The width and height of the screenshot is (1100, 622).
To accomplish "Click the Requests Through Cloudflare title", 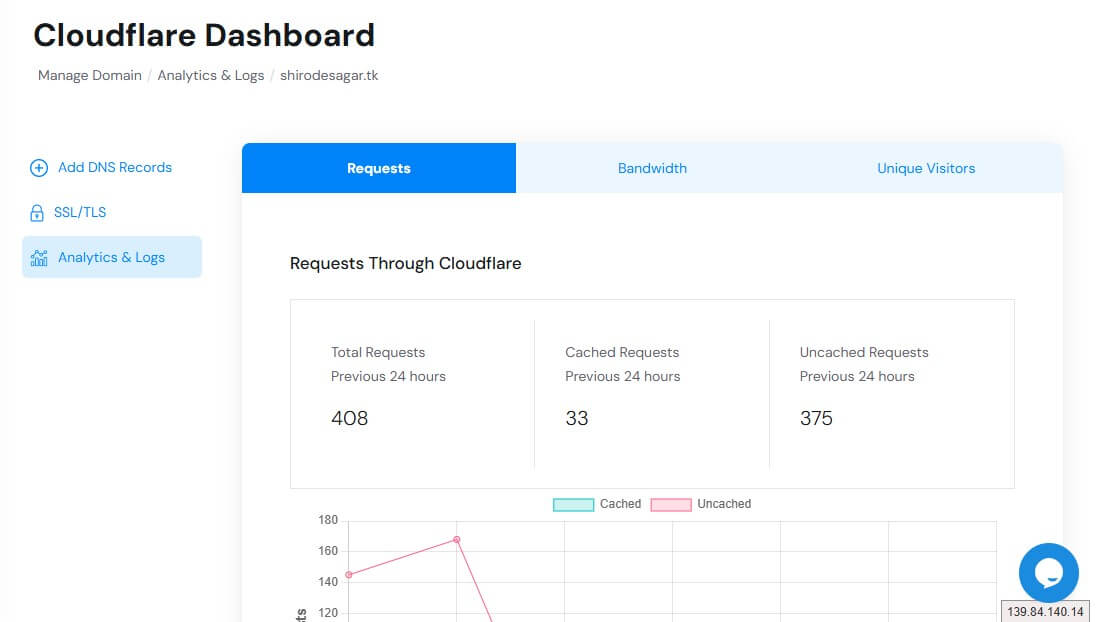I will [405, 263].
